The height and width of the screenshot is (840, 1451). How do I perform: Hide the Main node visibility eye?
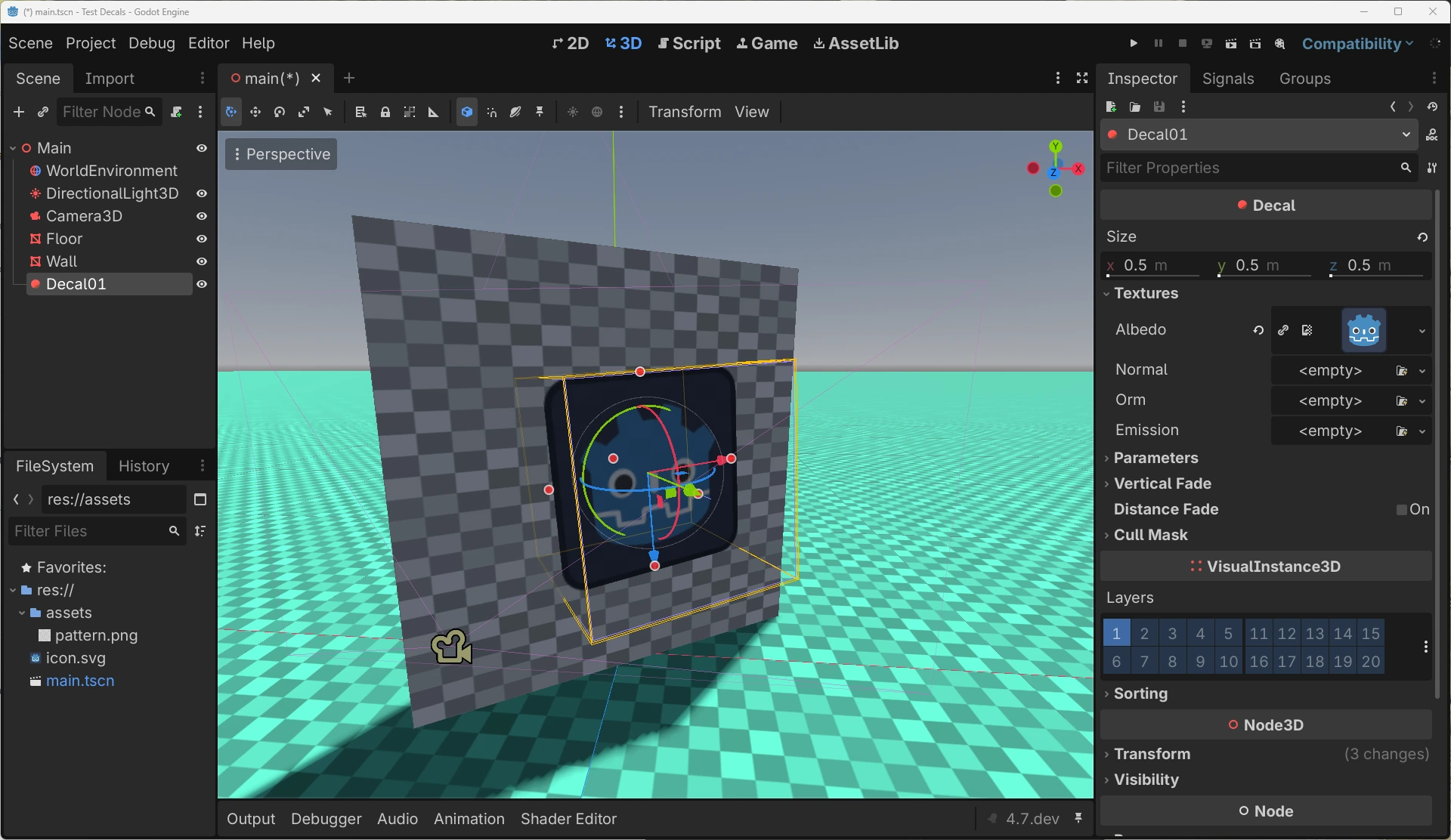click(202, 148)
